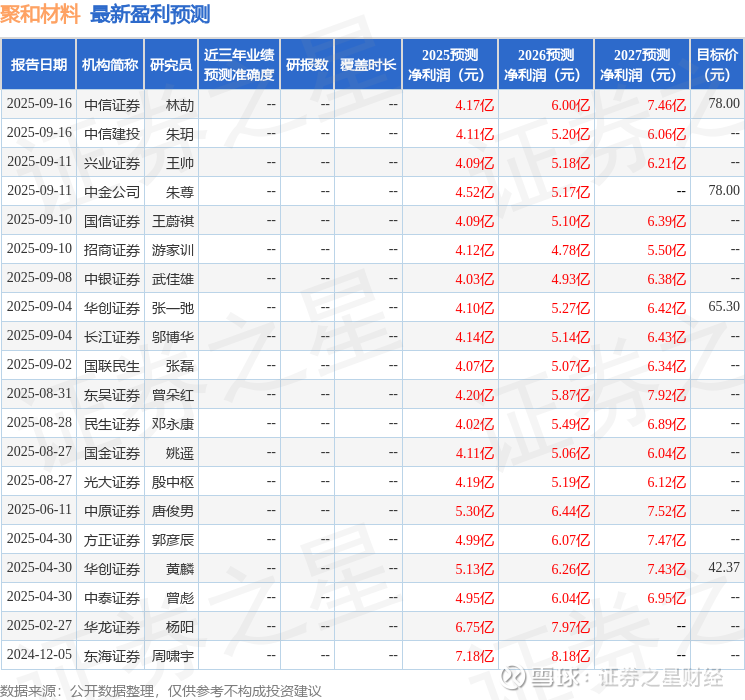The image size is (745, 700).
Task: Click the 近三年业绩预测准确度 column header
Action: coord(239,65)
